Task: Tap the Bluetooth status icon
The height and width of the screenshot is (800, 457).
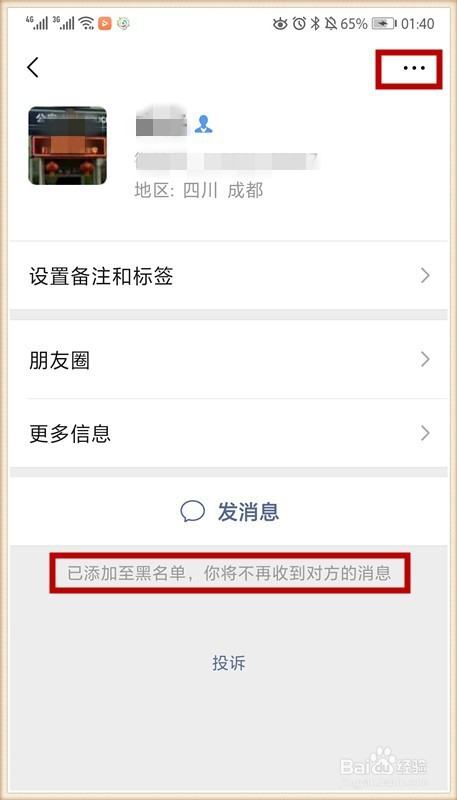Action: click(316, 23)
